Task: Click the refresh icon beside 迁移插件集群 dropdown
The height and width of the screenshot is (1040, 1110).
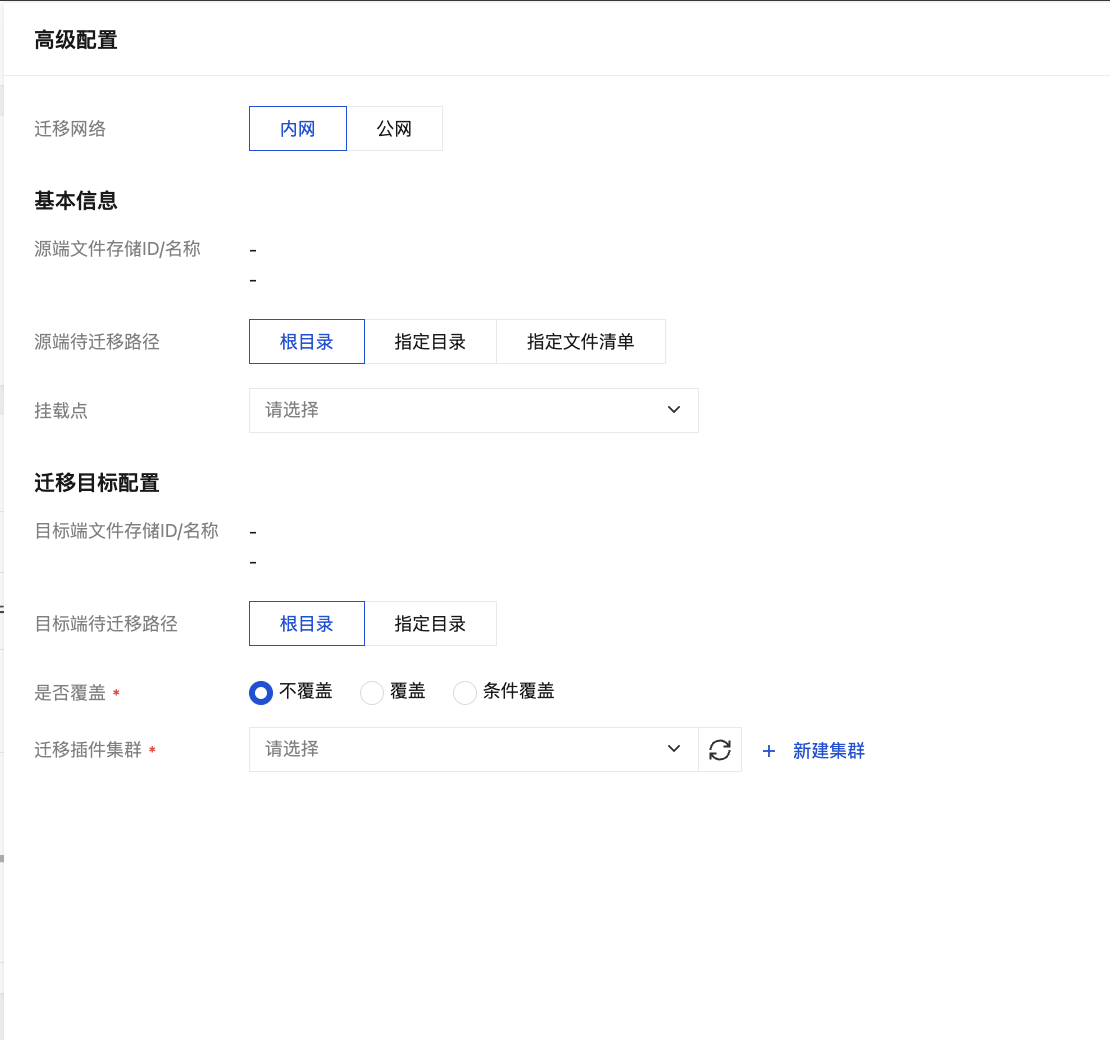Action: [720, 750]
